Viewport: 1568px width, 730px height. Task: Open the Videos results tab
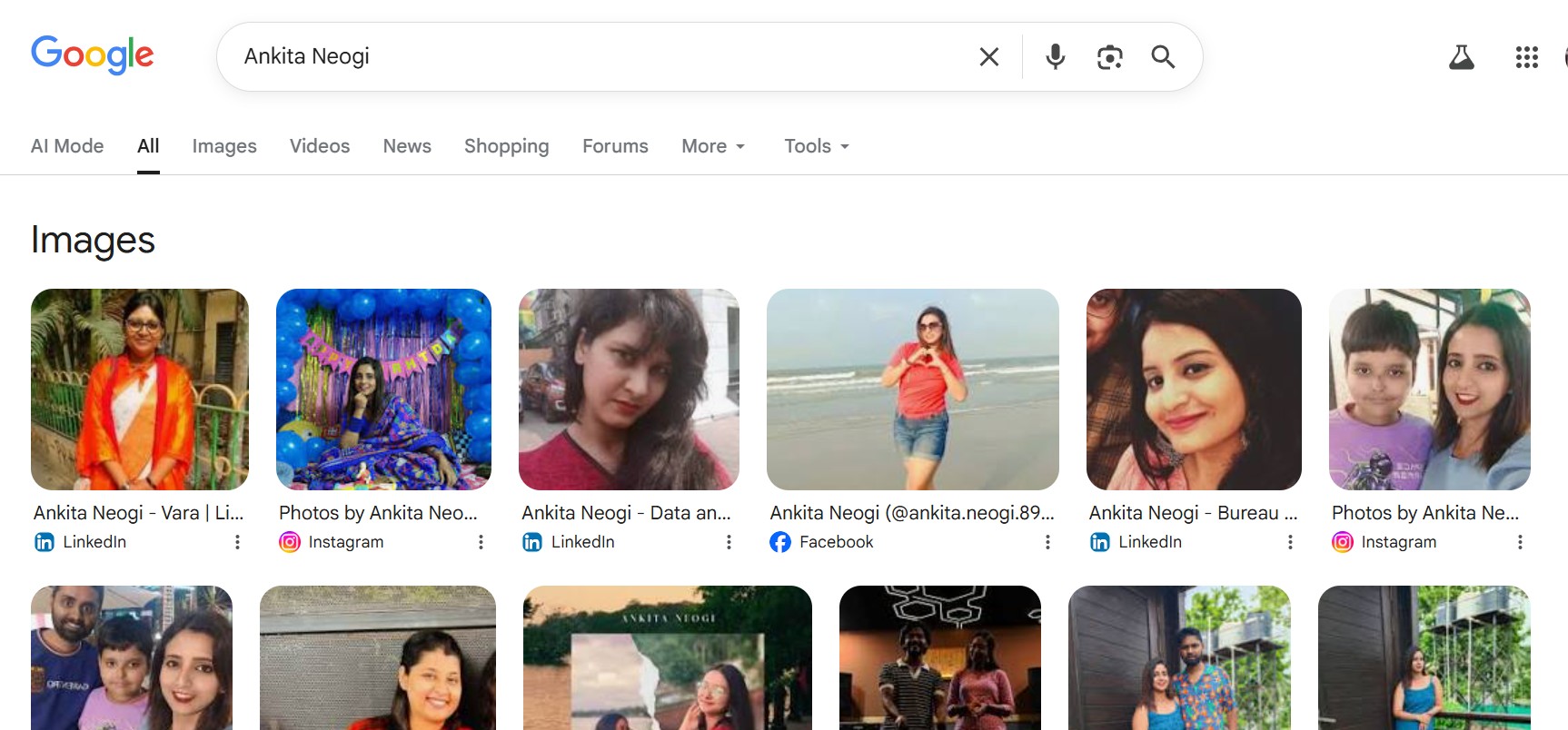pos(320,146)
